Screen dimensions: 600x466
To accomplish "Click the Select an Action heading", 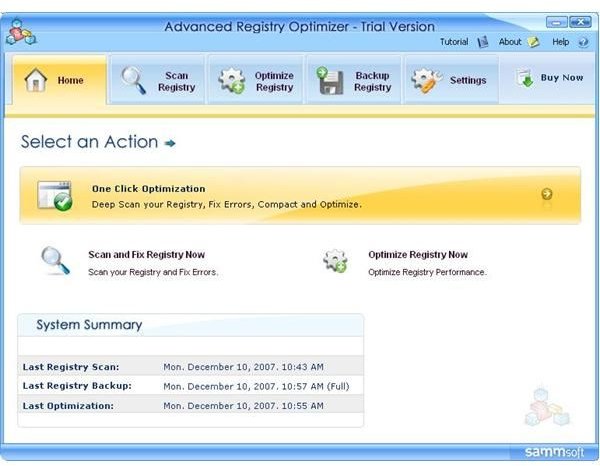I will (90, 142).
